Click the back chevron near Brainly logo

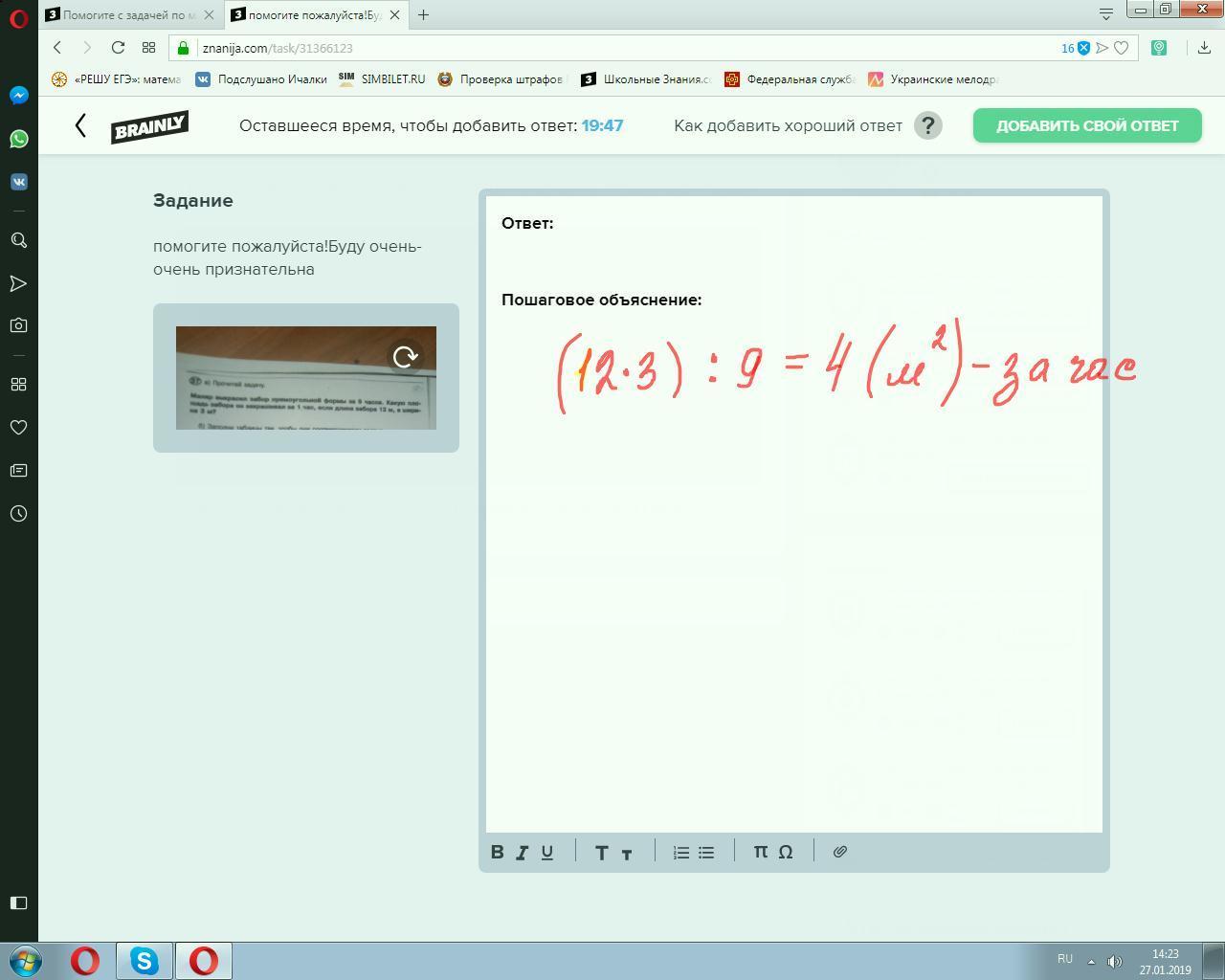pos(80,125)
